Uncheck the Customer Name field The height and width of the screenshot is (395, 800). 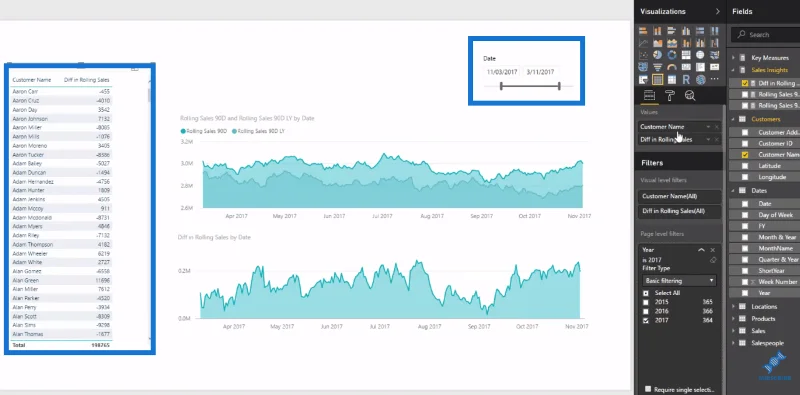click(x=745, y=155)
